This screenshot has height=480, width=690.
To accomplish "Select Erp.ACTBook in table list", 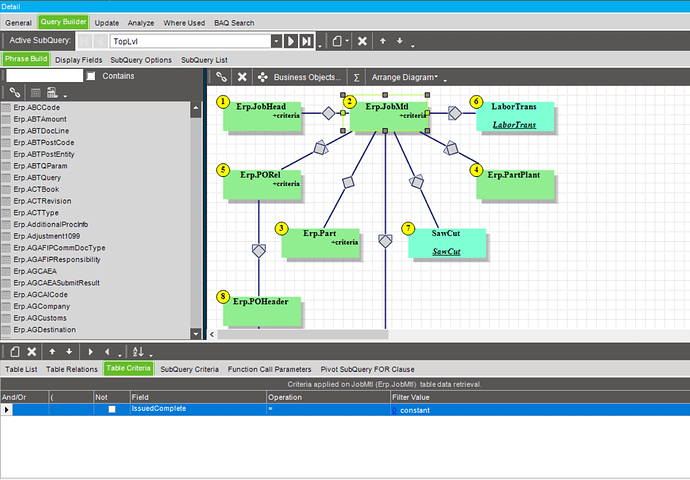I will click(x=36, y=189).
